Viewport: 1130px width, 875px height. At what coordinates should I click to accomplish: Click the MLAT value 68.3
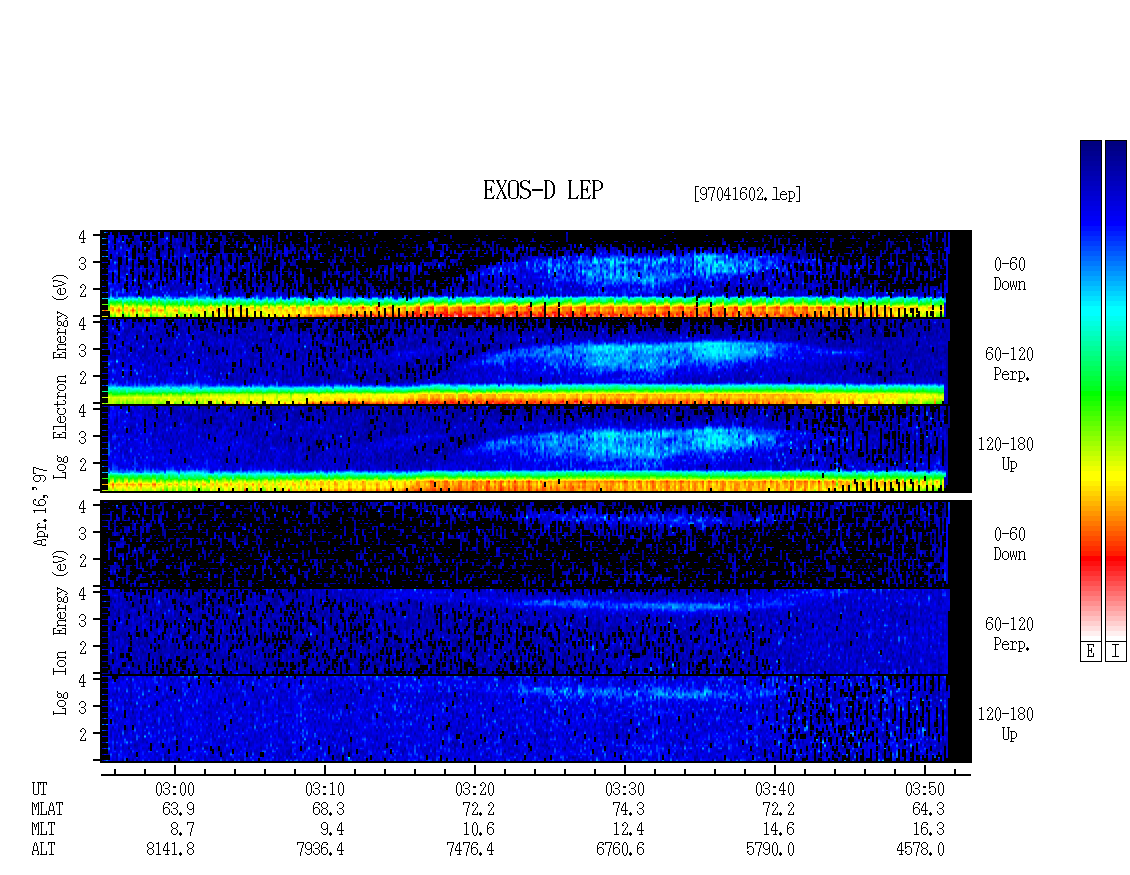(x=329, y=809)
